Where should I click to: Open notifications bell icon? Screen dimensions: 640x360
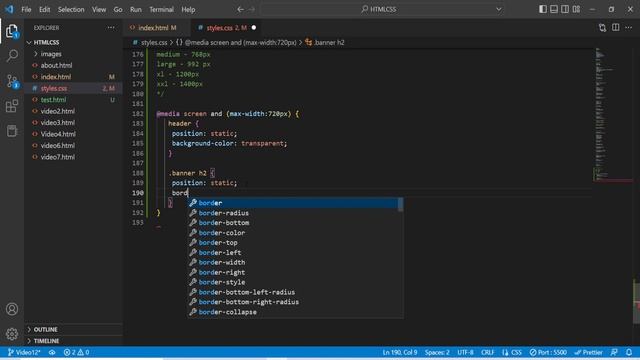pos(629,352)
